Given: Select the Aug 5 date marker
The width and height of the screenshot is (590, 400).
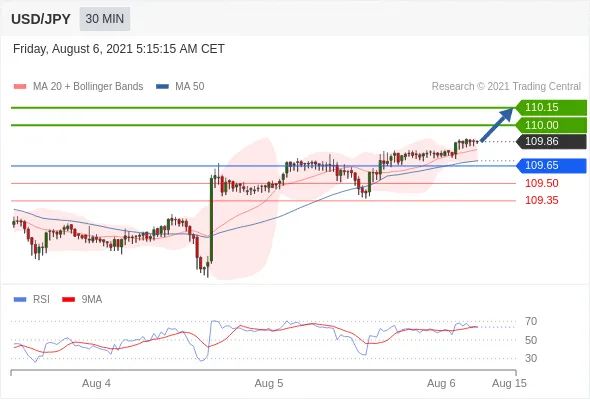Looking at the screenshot, I should [x=269, y=383].
